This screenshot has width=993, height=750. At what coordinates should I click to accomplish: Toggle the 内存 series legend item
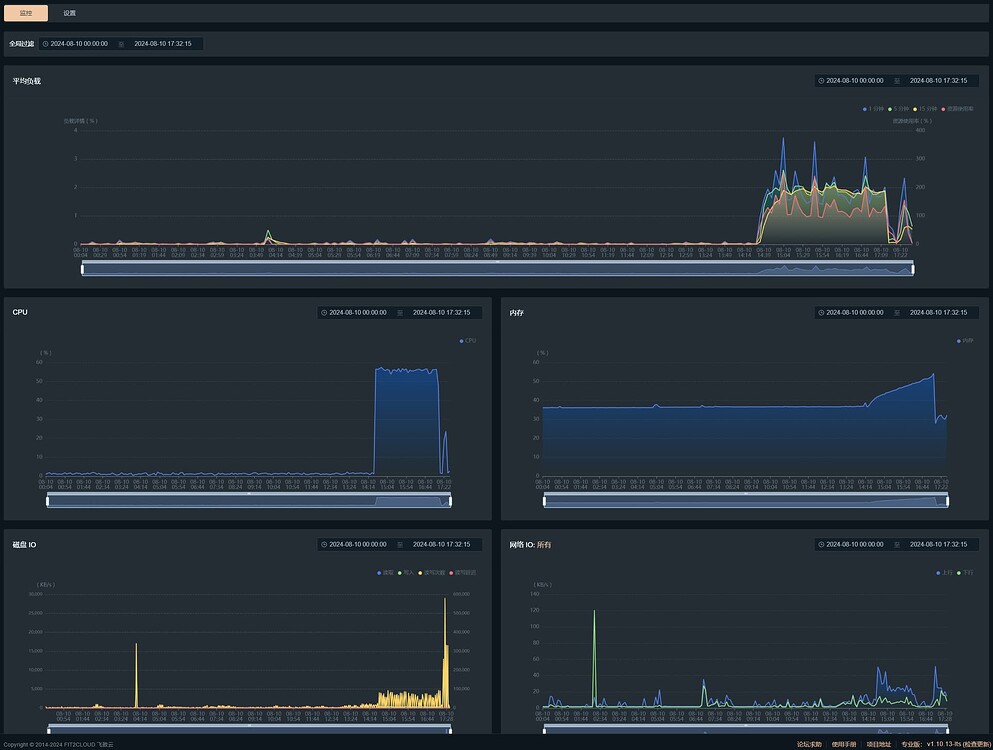[965, 341]
